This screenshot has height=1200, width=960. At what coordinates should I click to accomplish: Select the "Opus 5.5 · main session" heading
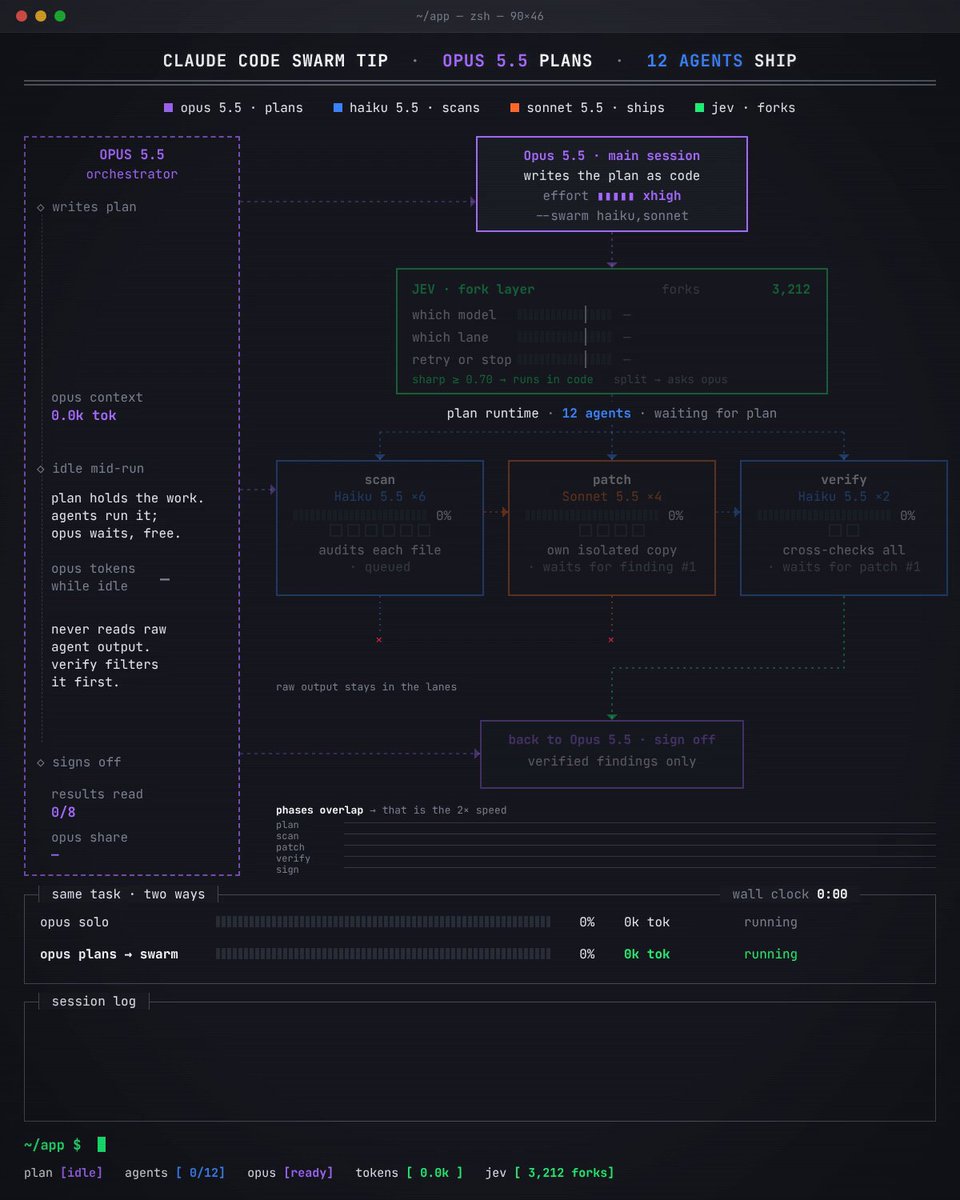pyautogui.click(x=612, y=156)
